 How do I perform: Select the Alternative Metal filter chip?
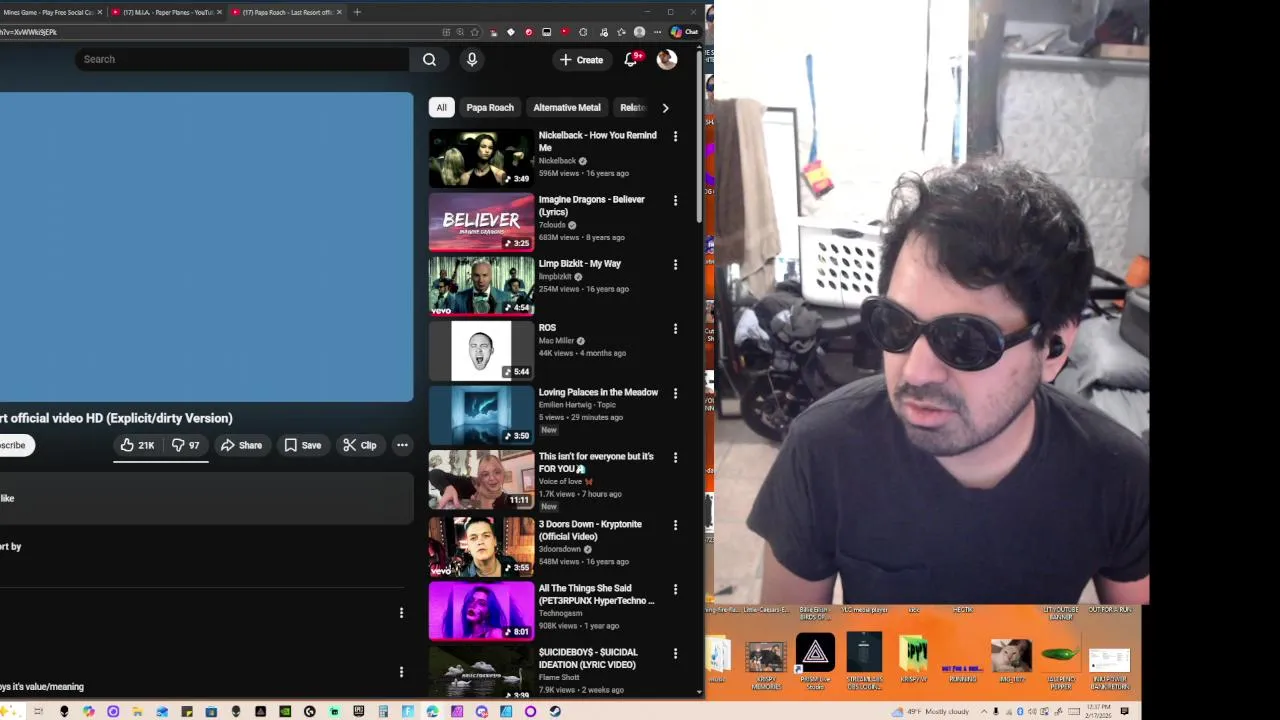567,107
